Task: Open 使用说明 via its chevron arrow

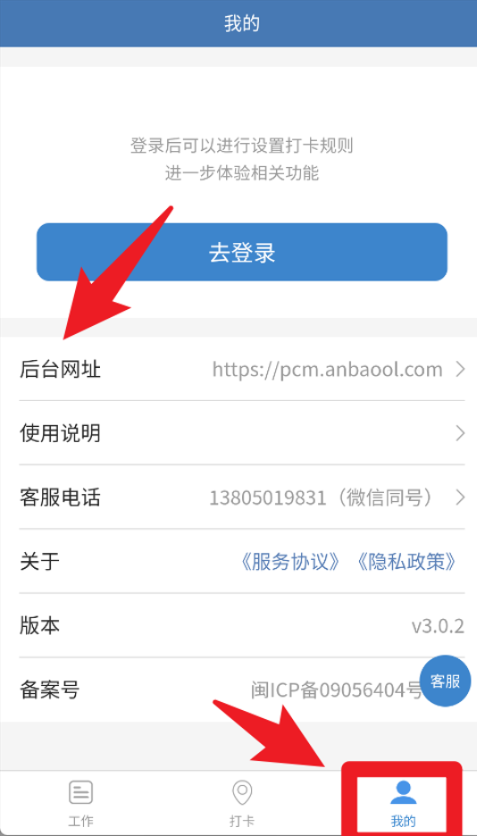Action: 460,433
